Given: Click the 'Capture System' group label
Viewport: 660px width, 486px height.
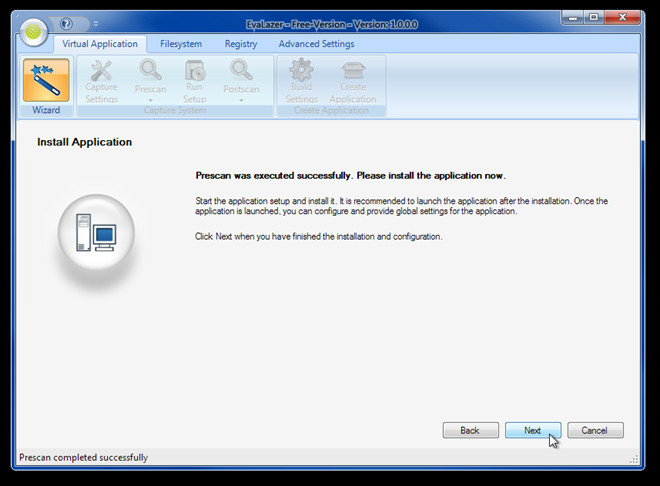Looking at the screenshot, I should [175, 110].
